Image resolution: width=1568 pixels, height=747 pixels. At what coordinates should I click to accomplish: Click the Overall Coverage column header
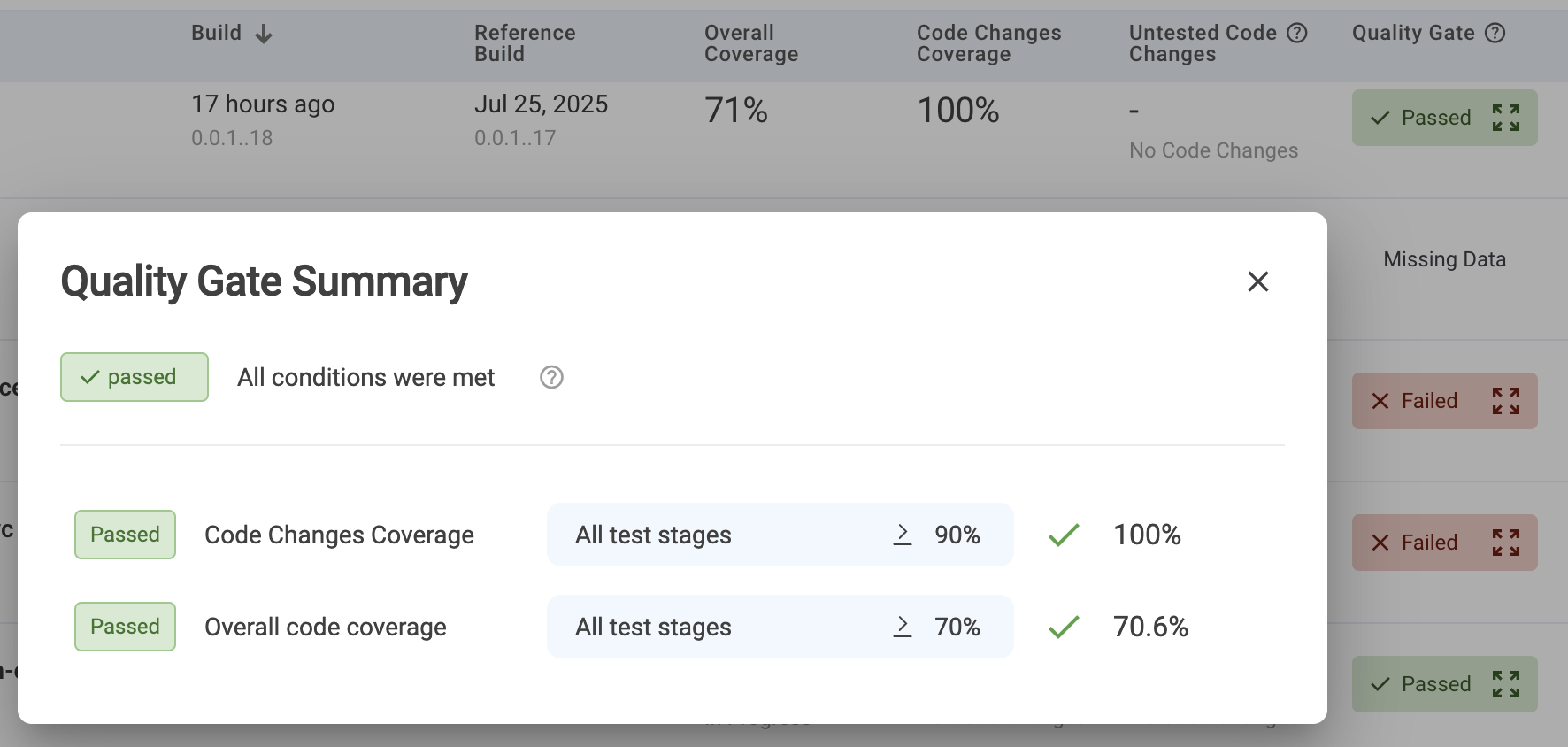[x=750, y=43]
